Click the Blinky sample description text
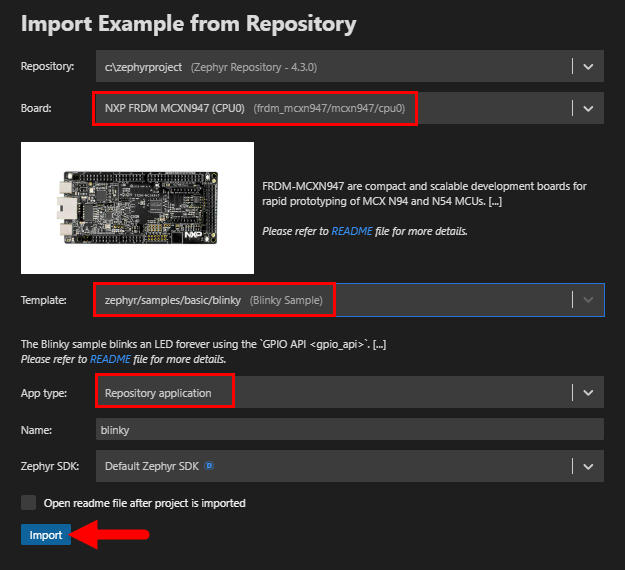Viewport: 625px width, 570px height. click(x=203, y=344)
